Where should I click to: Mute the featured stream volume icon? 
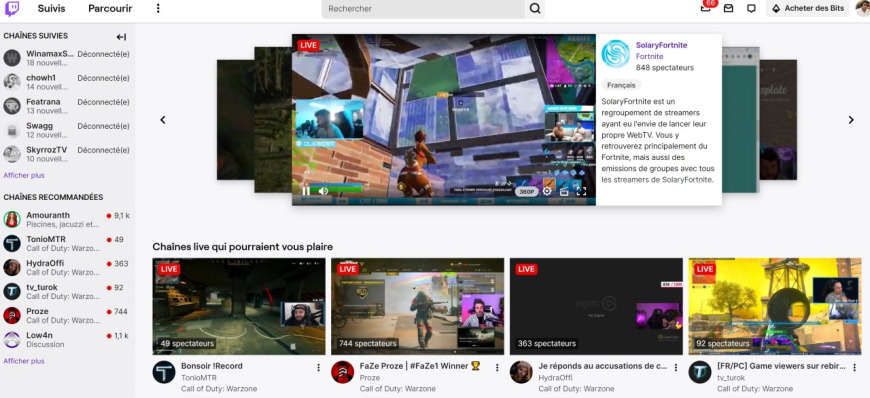coord(323,191)
